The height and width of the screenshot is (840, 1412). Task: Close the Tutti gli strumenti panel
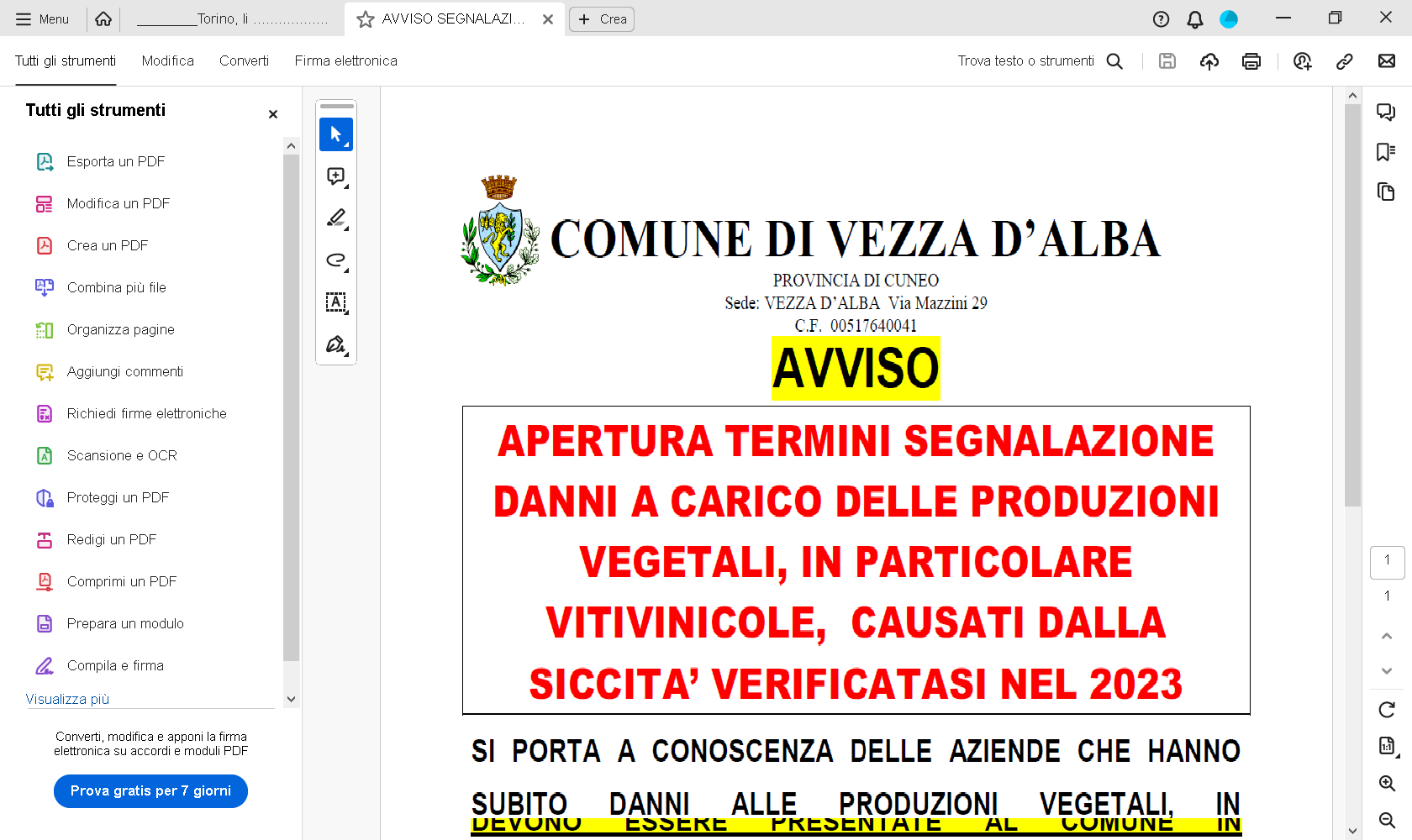click(272, 114)
